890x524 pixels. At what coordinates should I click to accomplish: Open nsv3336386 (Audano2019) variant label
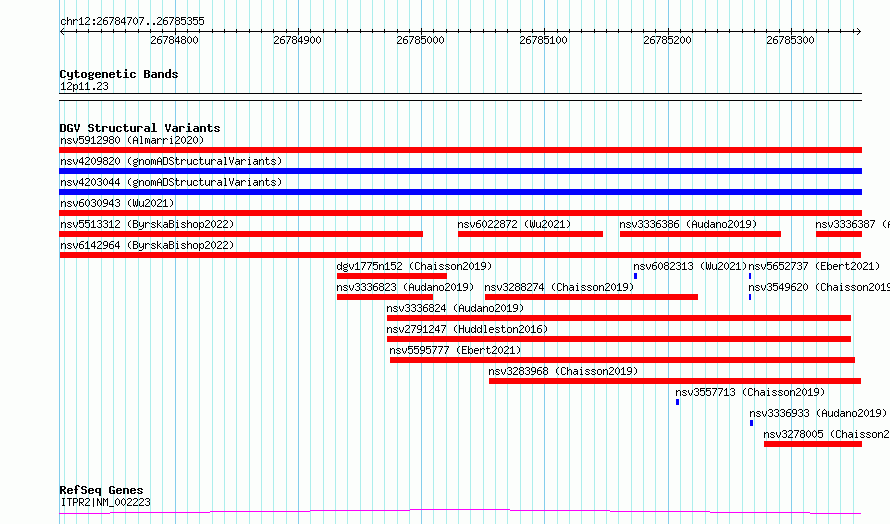689,224
